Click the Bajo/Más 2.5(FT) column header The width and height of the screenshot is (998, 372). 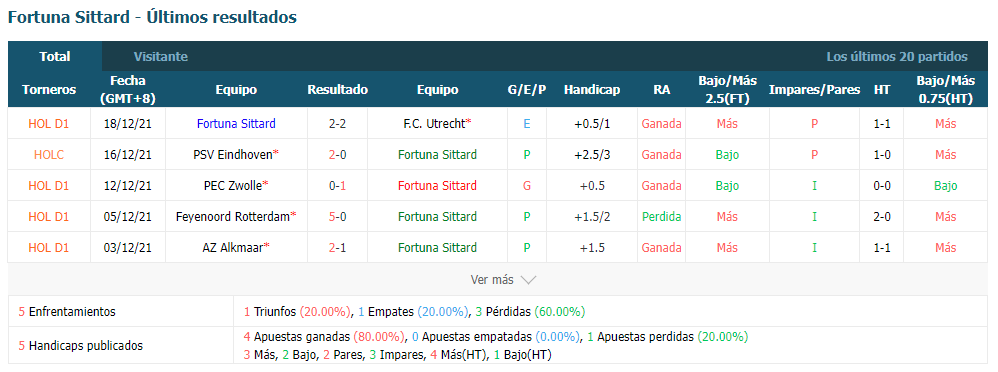coord(727,90)
